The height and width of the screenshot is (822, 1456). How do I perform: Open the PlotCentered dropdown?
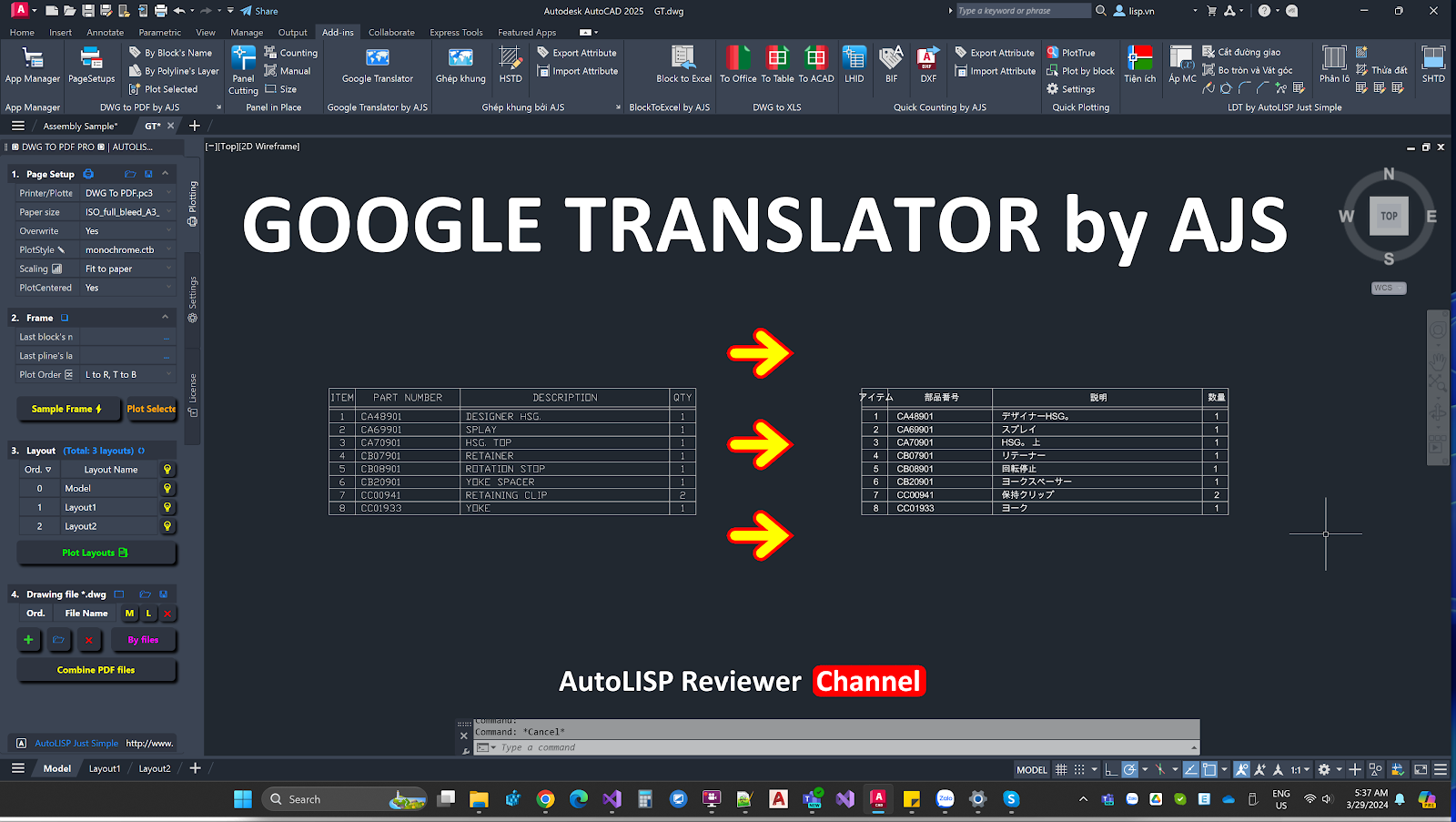pos(127,288)
